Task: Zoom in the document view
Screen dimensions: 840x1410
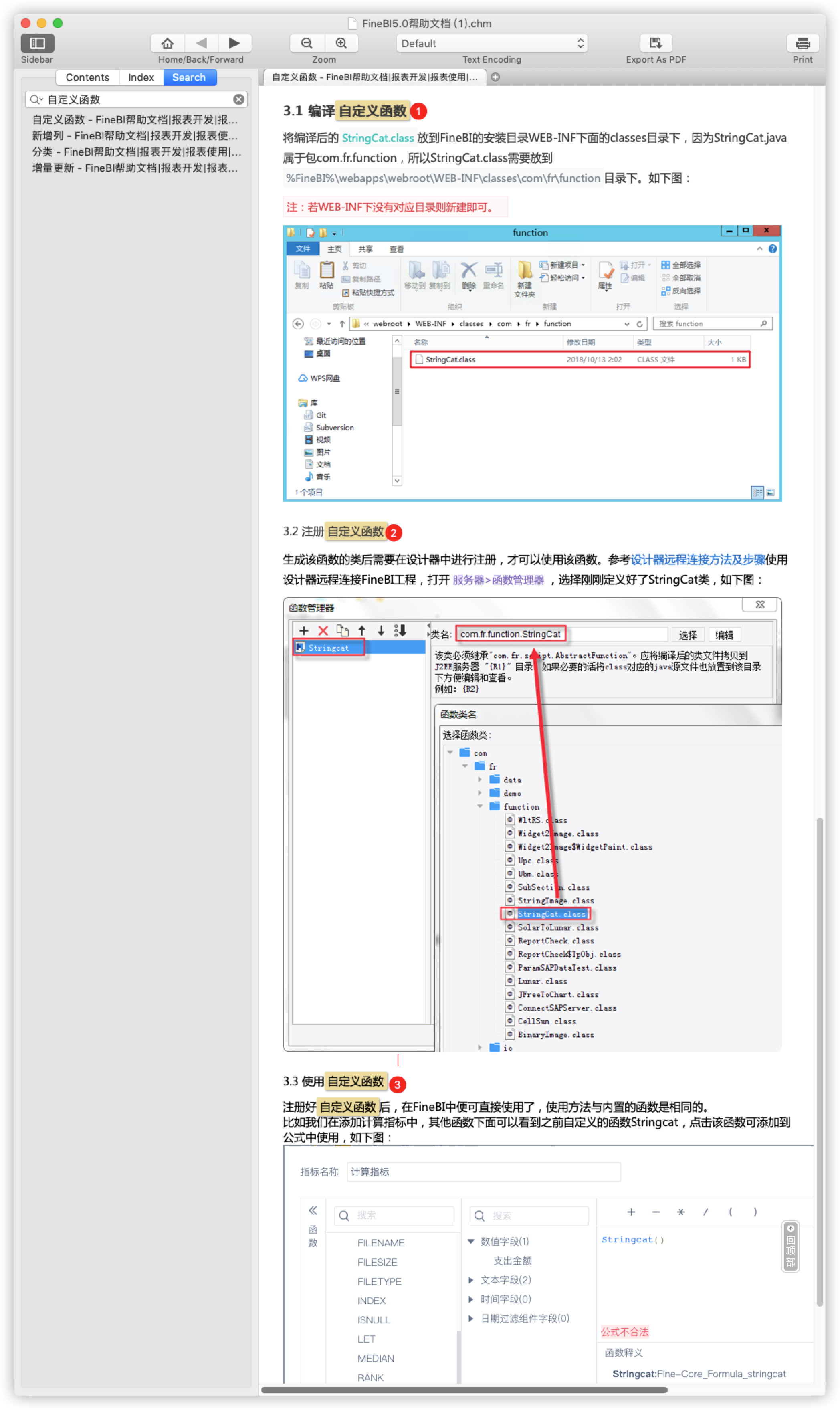Action: (x=341, y=43)
